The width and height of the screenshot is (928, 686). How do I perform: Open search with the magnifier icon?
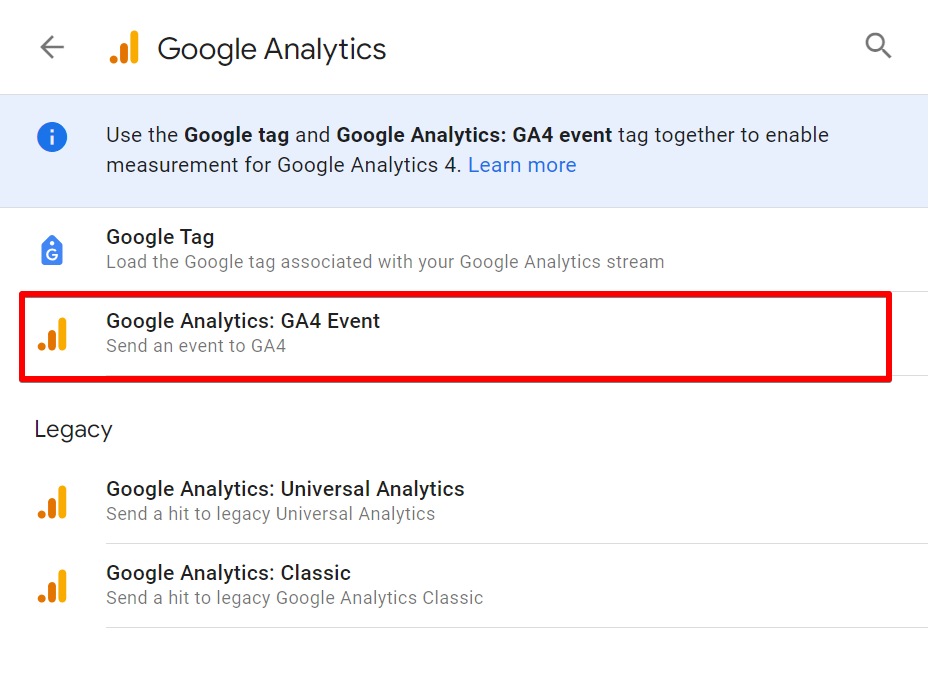coord(878,46)
